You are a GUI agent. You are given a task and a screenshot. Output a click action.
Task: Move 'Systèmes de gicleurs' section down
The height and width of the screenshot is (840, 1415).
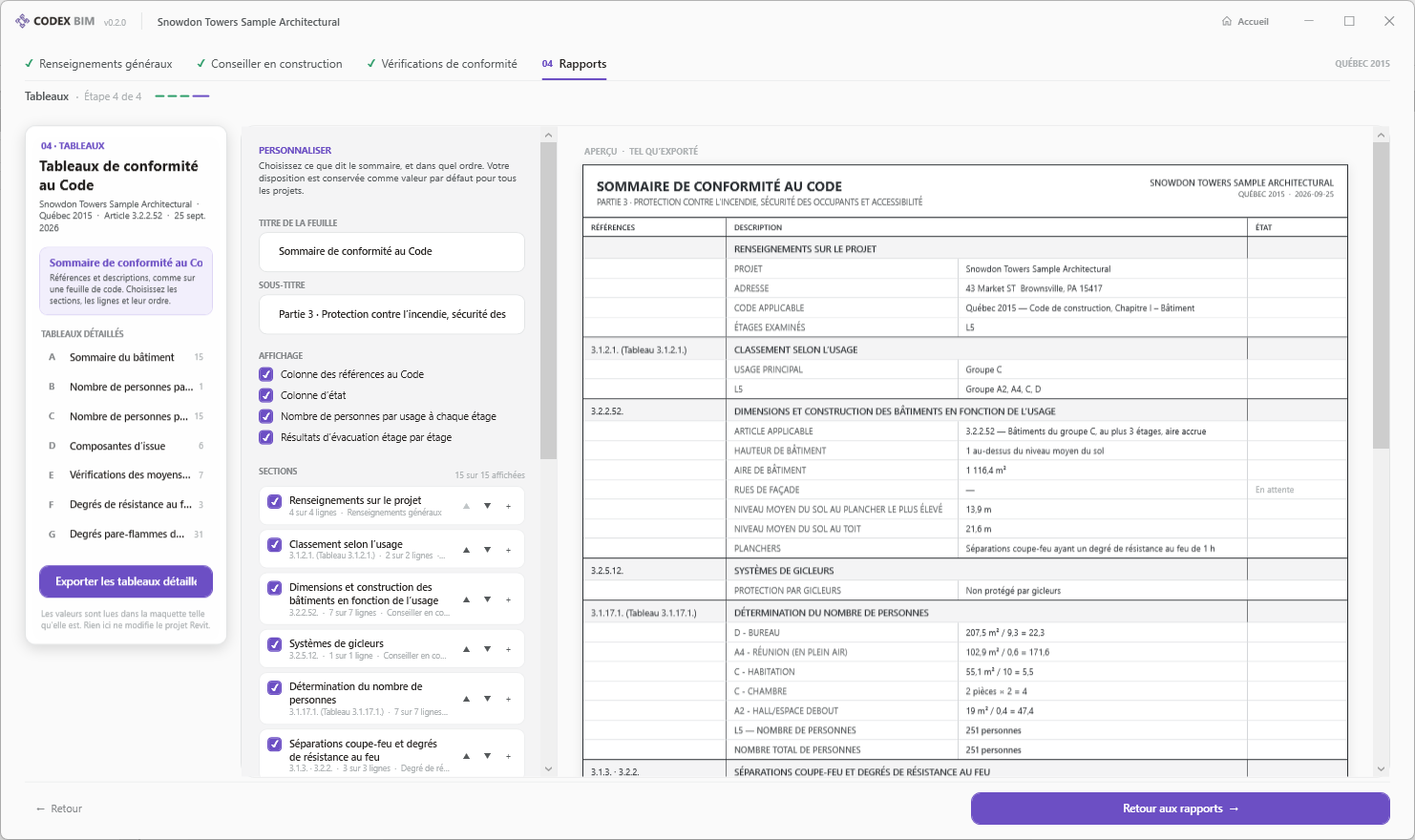coord(487,649)
